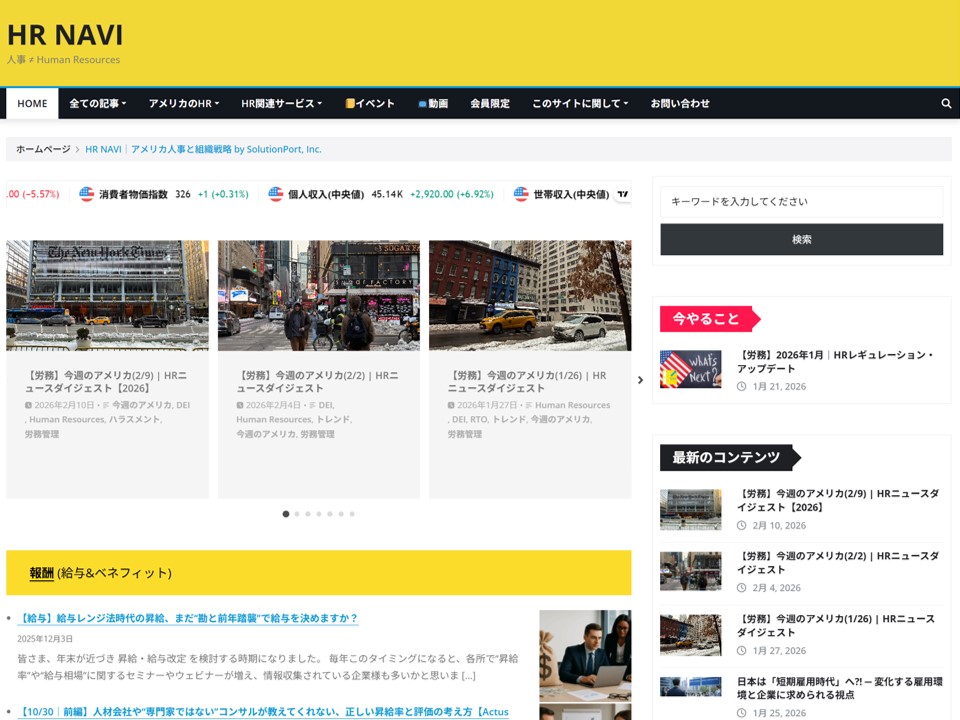The height and width of the screenshot is (720, 960).
Task: Expand the このサイトに関して dropdown menu
Action: click(579, 103)
